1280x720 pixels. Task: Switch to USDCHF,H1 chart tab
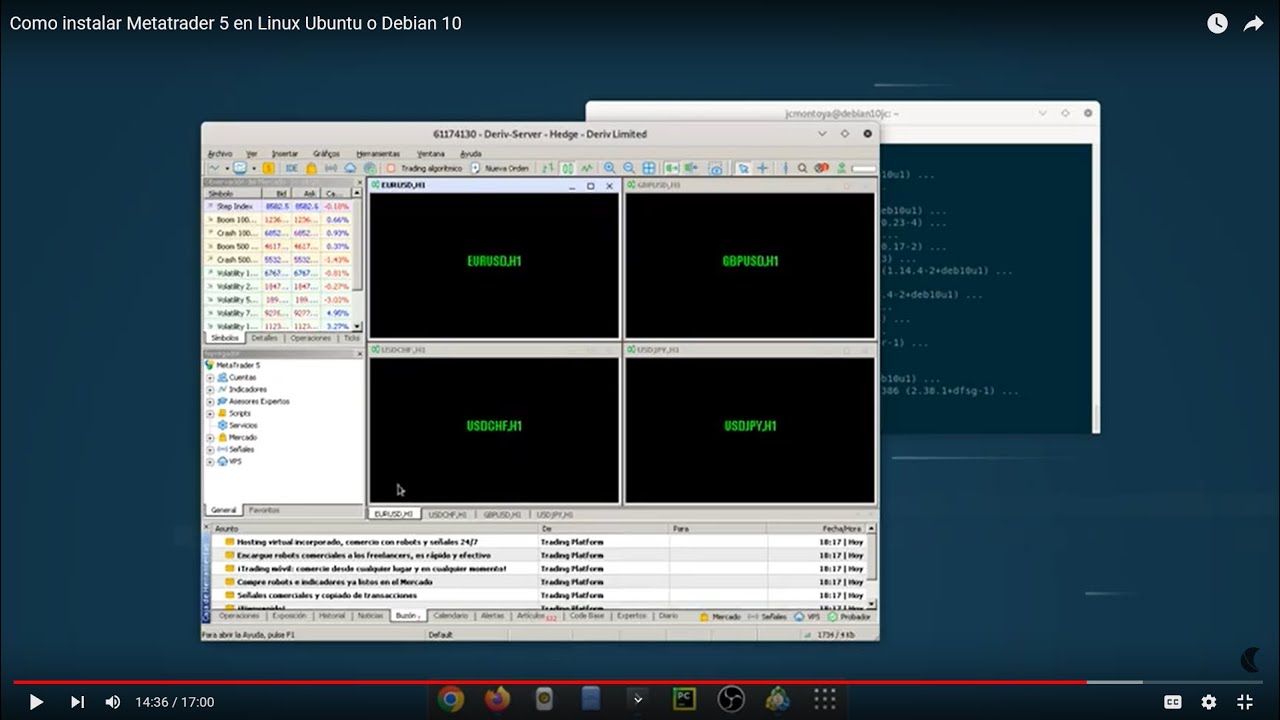[447, 515]
